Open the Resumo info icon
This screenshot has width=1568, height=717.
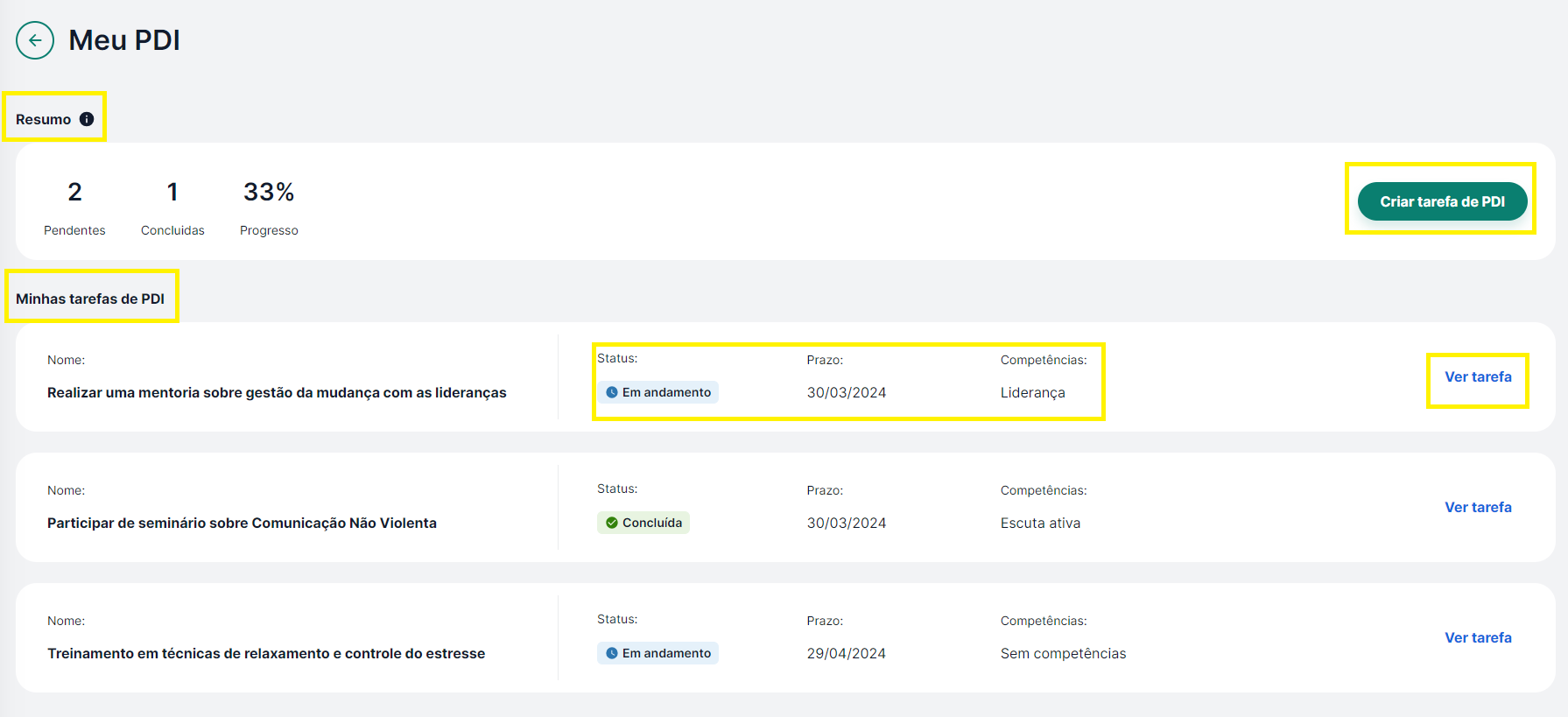point(87,119)
